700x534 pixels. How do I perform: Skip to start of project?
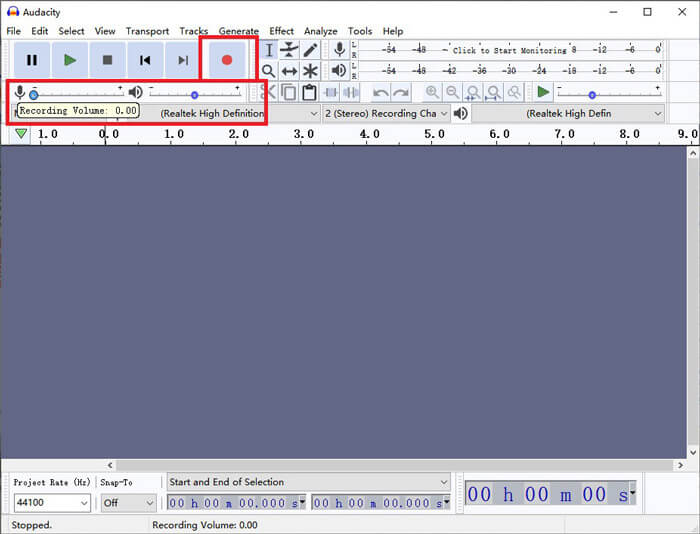[x=145, y=60]
